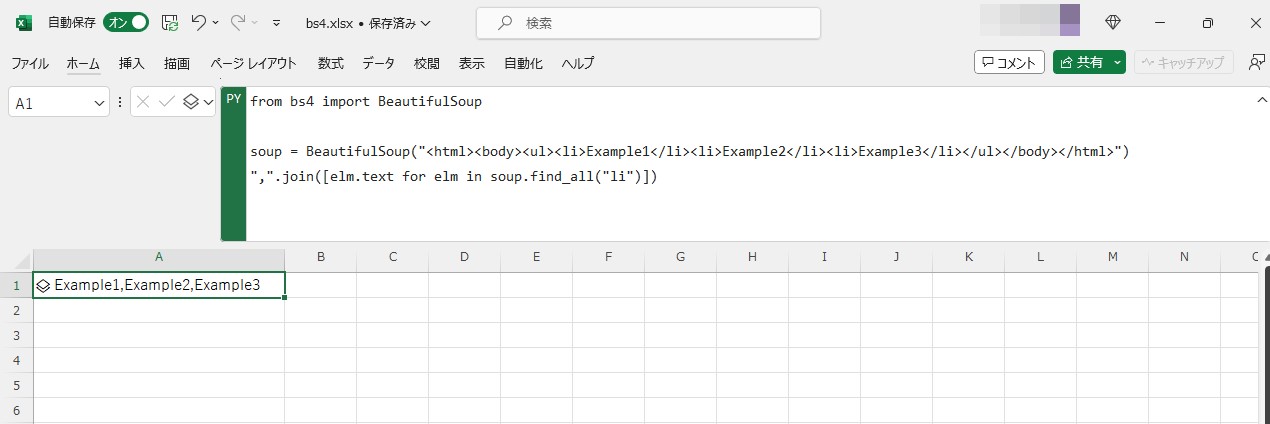Switch to the 数式 ribbon tab
The width and height of the screenshot is (1270, 424).
331,63
